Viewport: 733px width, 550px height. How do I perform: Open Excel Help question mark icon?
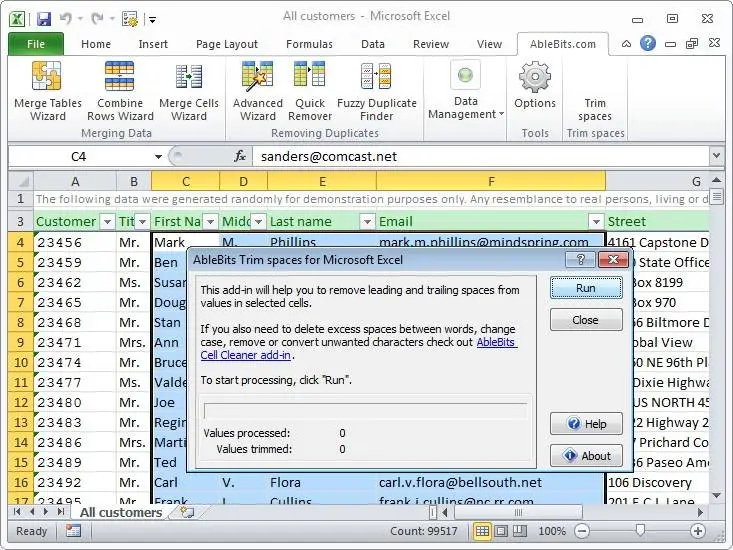pyautogui.click(x=647, y=43)
